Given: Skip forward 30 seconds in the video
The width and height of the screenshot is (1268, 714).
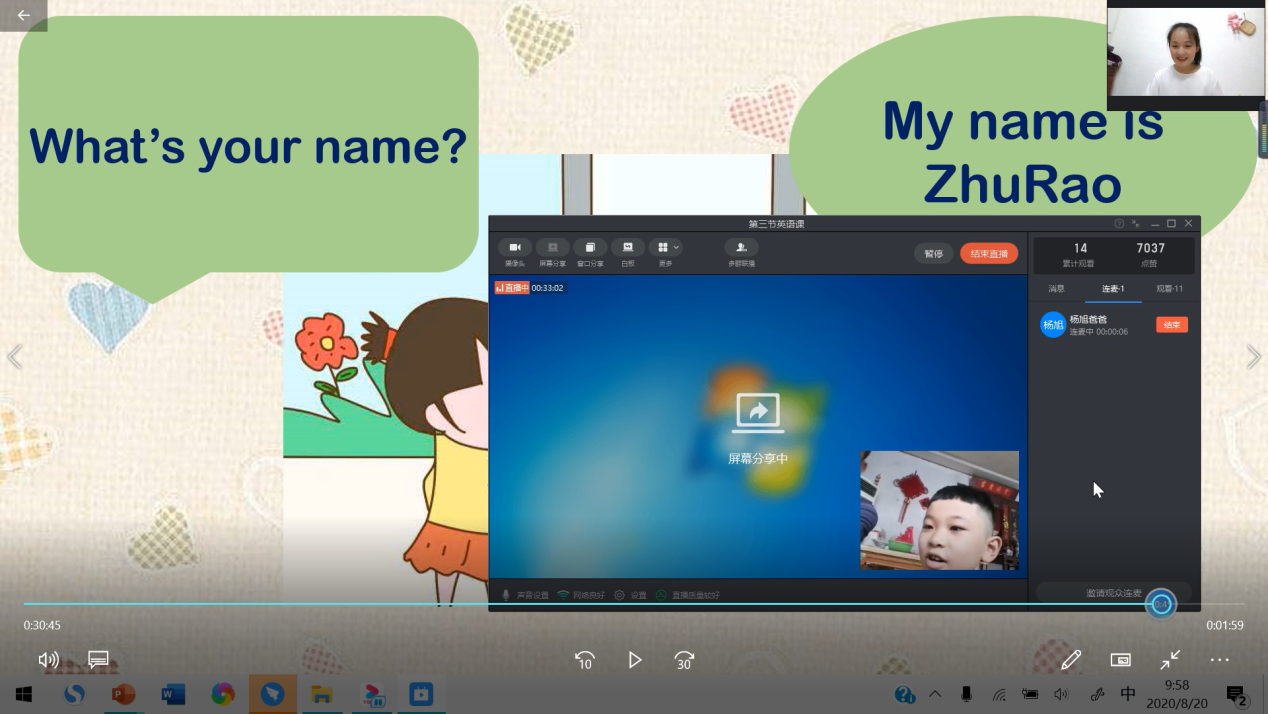Looking at the screenshot, I should click(684, 660).
